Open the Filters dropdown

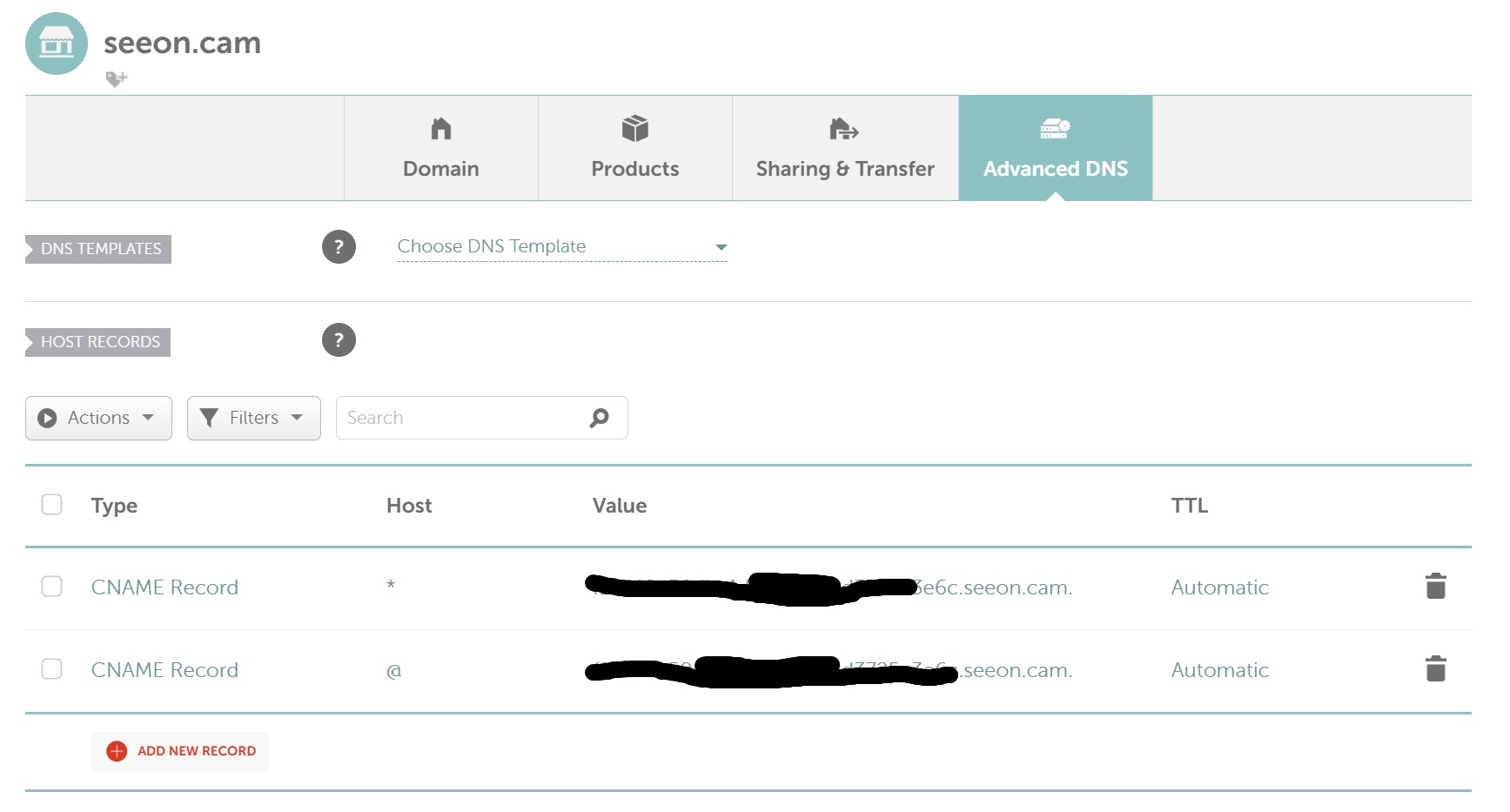[253, 418]
